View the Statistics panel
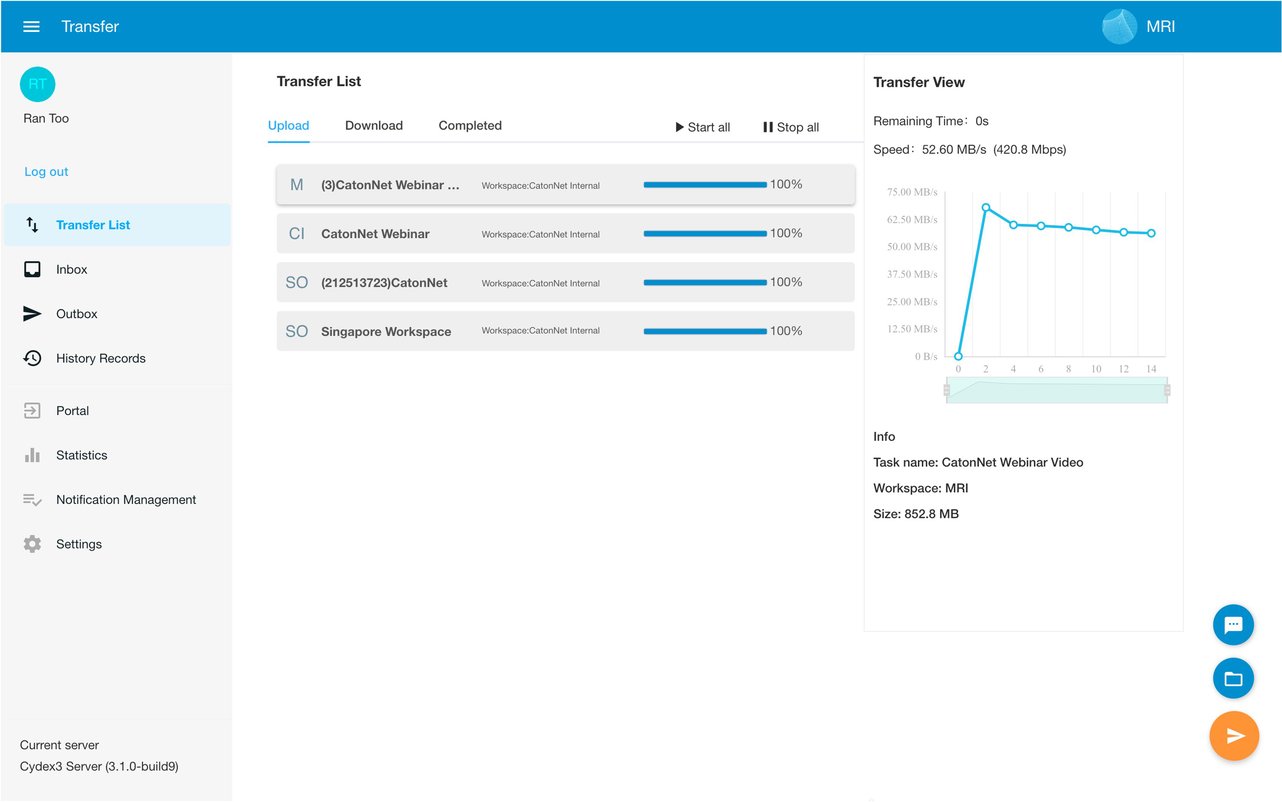 tap(81, 455)
